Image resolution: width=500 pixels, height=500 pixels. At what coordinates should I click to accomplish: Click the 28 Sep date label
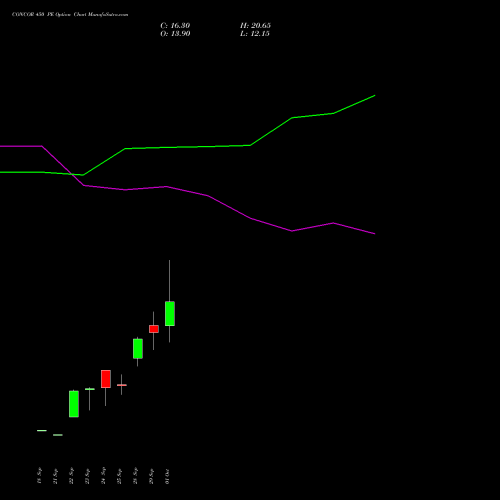[x=135, y=476]
